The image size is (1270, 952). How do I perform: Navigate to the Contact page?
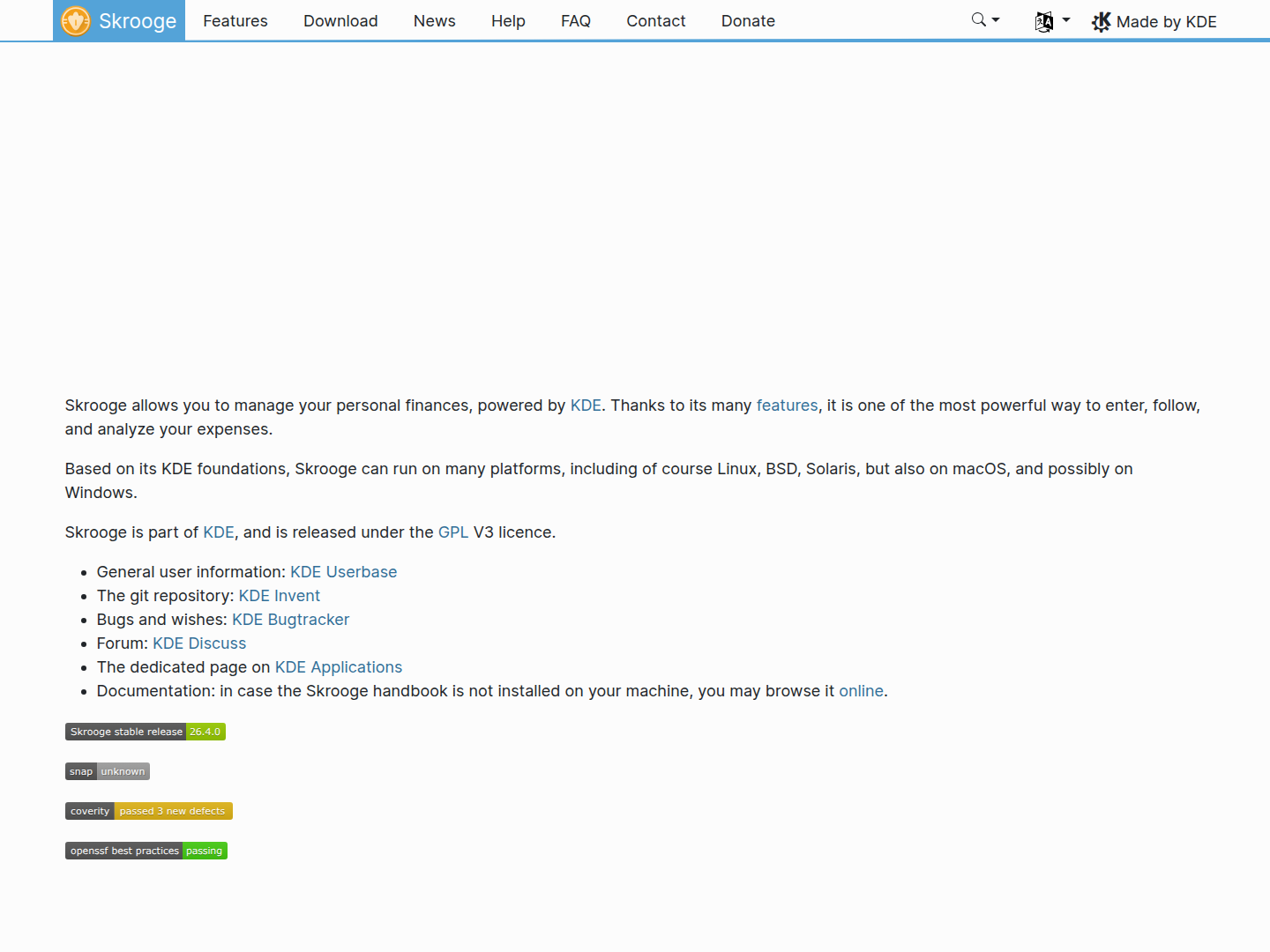656,21
